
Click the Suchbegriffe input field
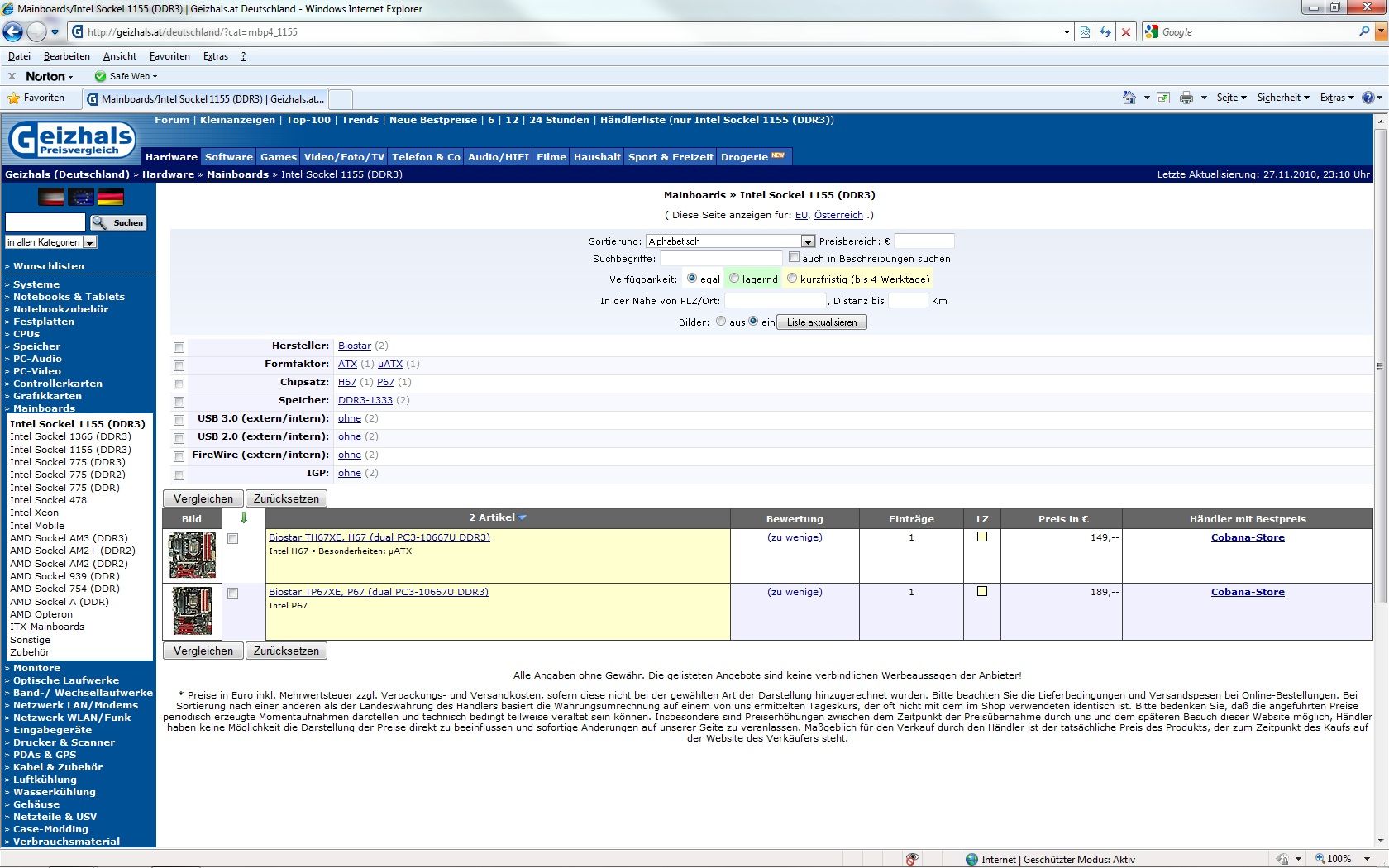pyautogui.click(x=721, y=259)
